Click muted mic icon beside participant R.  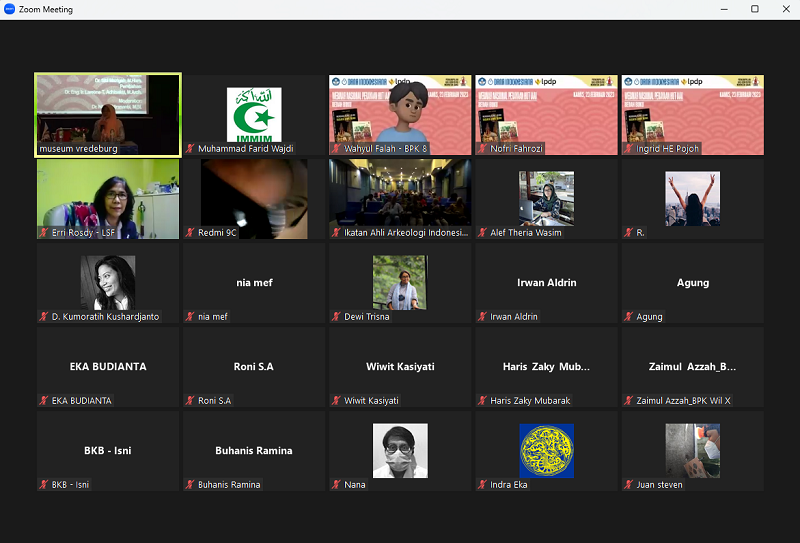pyautogui.click(x=629, y=233)
